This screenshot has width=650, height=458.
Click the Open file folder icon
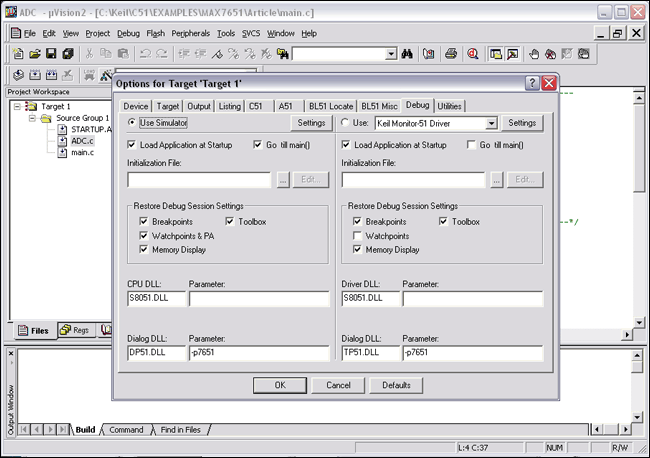(x=35, y=54)
